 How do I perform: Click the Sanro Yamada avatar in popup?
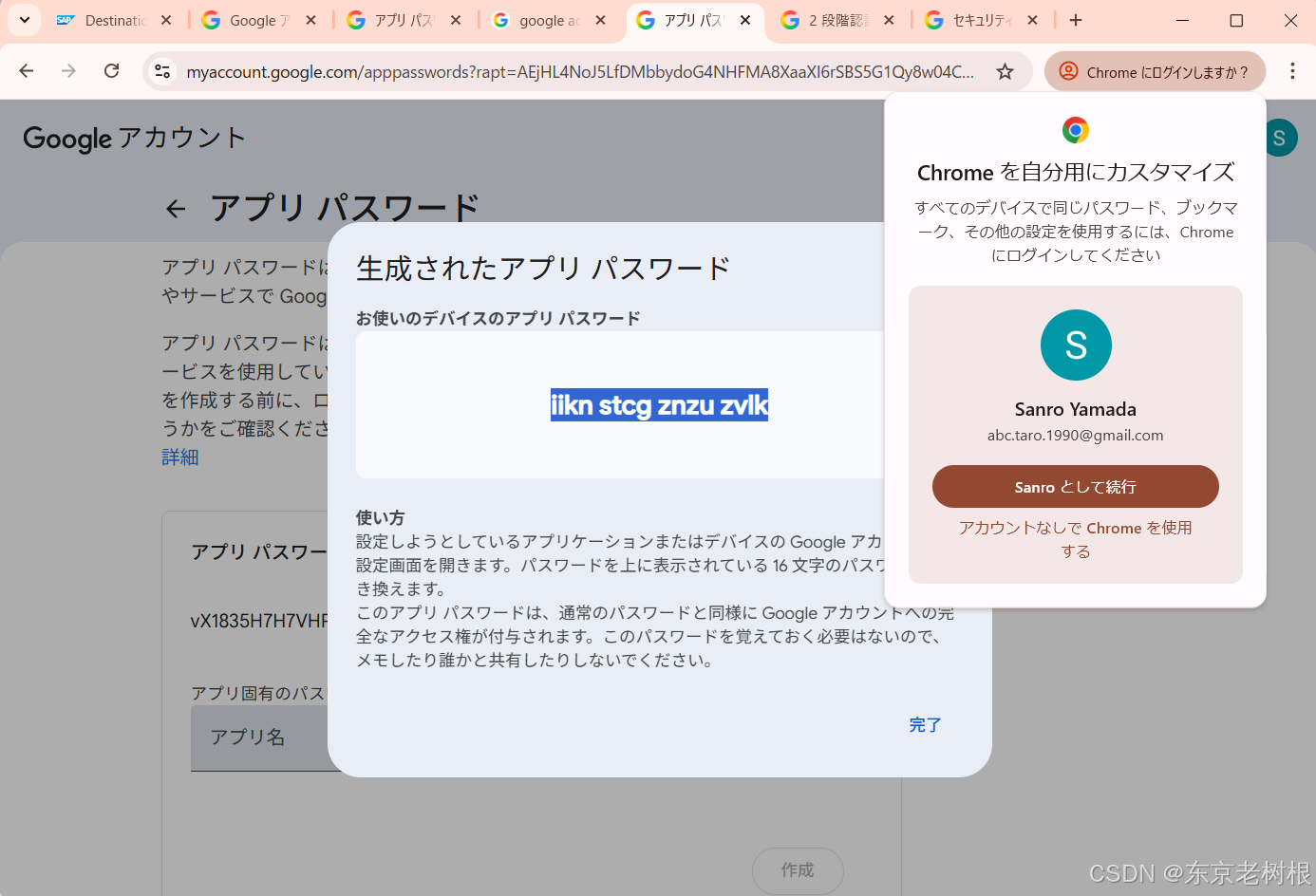[x=1076, y=345]
